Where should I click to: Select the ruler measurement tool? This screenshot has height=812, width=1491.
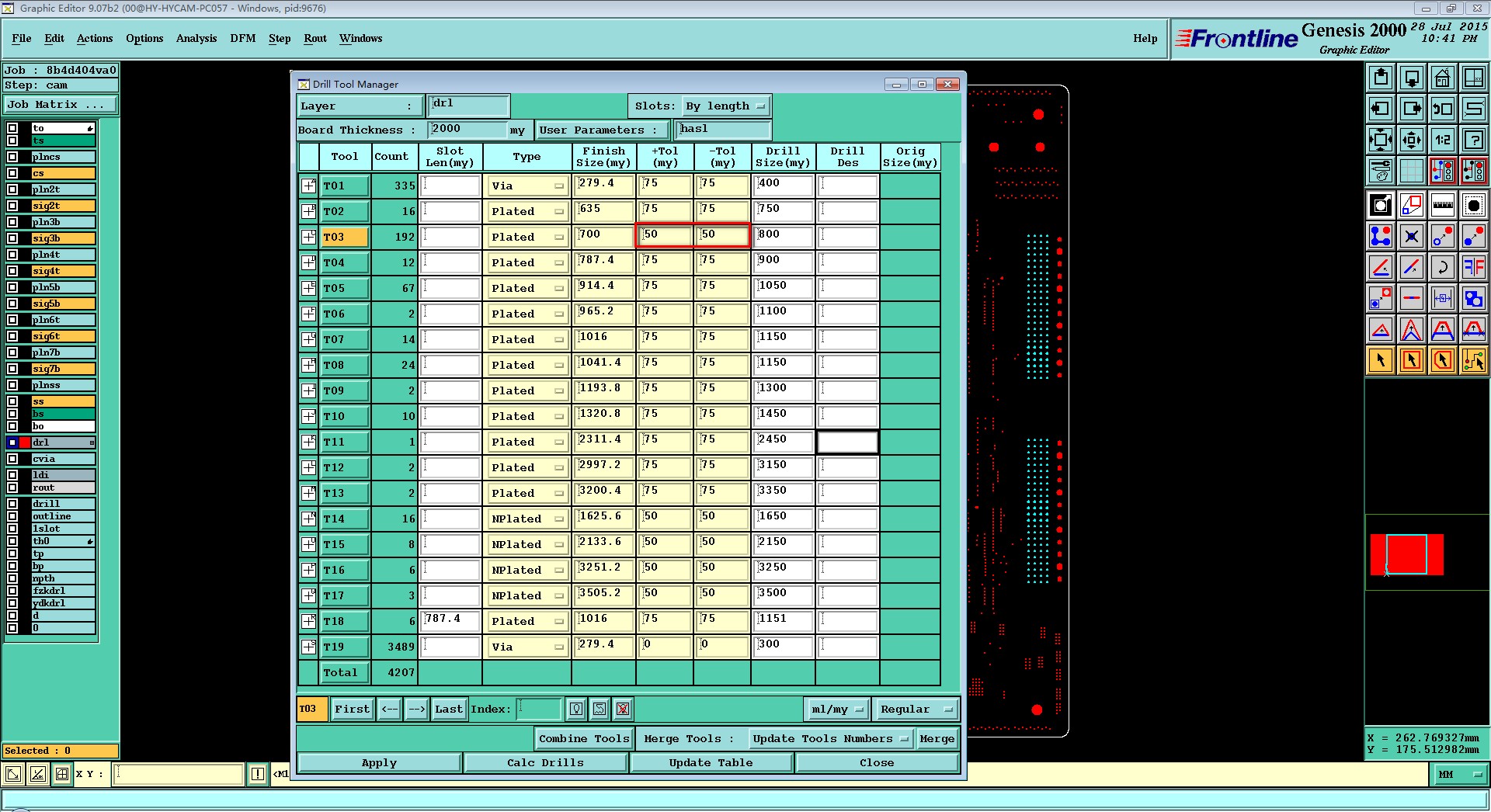point(1443,205)
